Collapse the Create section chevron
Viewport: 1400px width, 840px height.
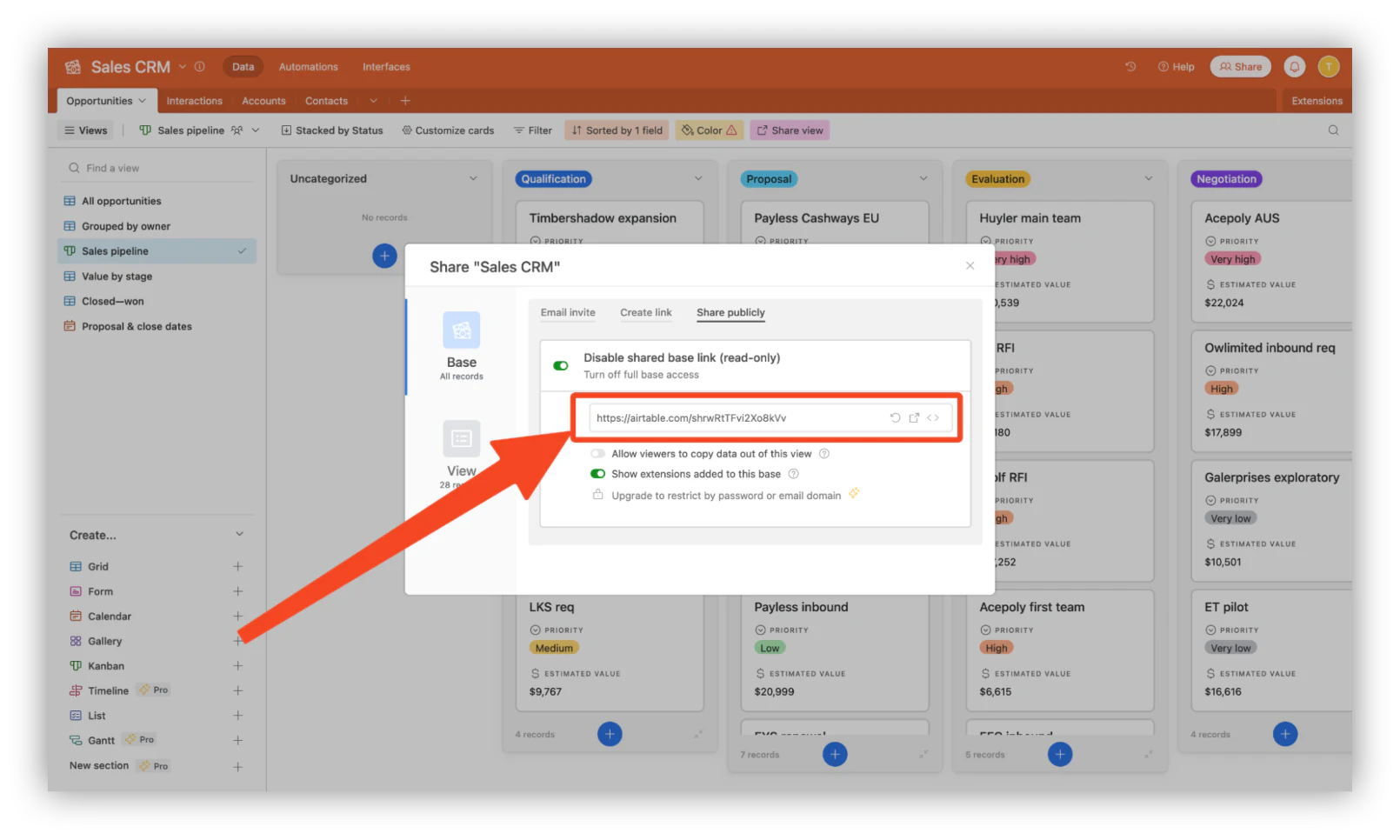coord(239,535)
